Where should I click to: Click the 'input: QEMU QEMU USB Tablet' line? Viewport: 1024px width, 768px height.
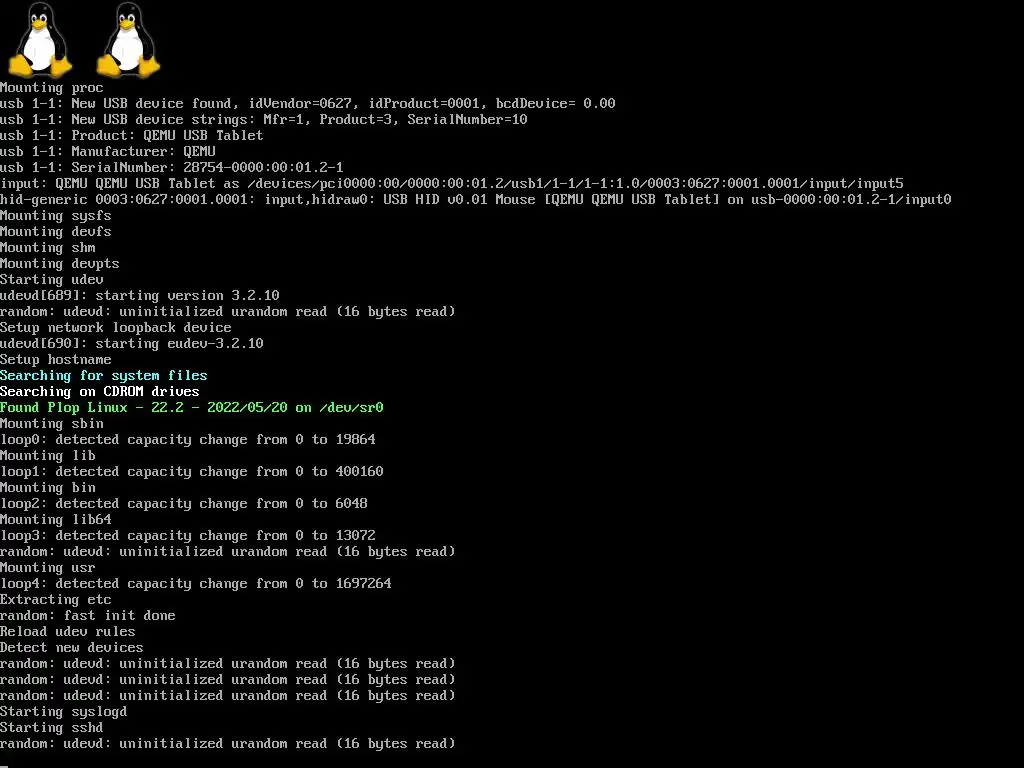452,184
